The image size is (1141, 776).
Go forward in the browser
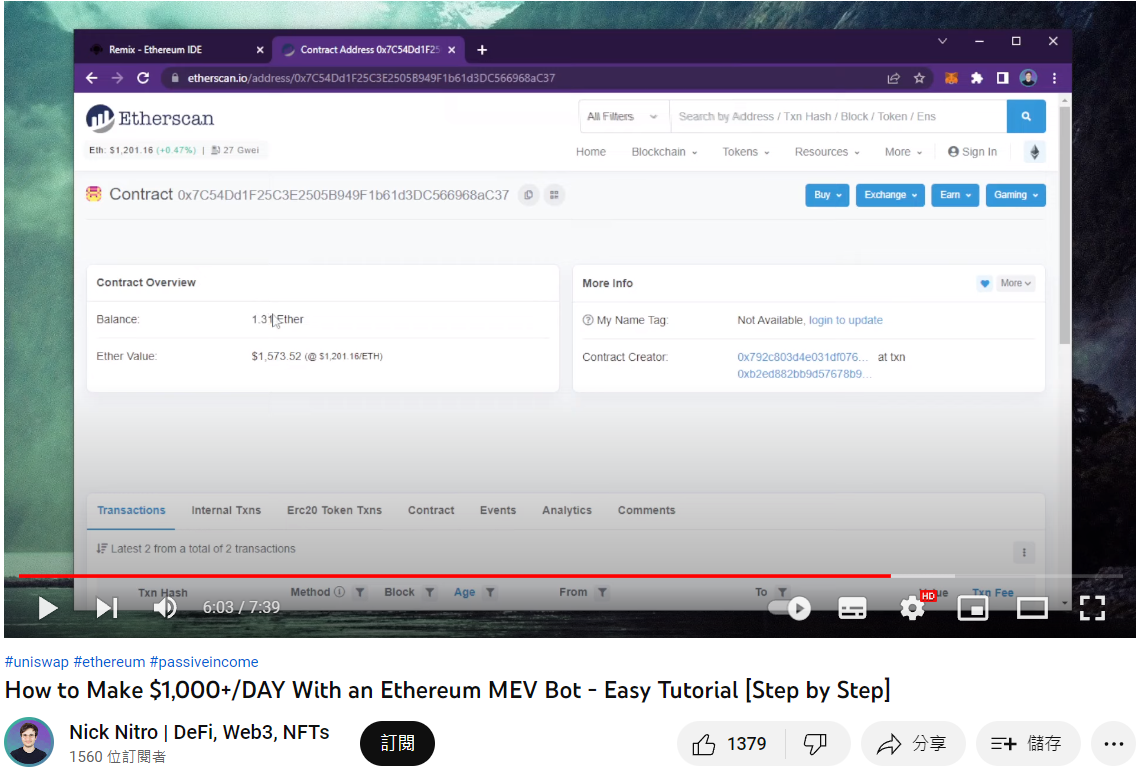[117, 78]
